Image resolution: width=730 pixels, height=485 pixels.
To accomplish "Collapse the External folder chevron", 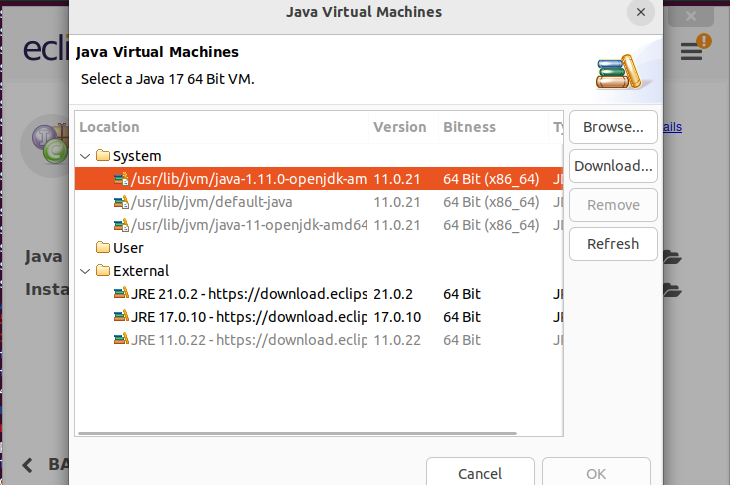I will [85, 271].
